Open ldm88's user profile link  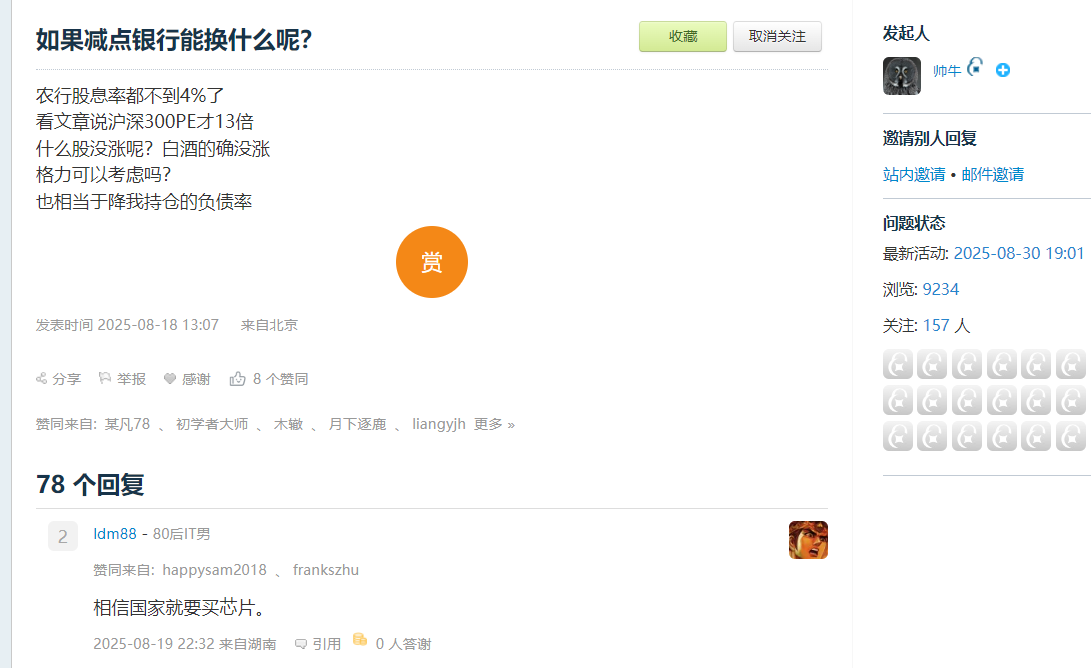click(115, 534)
